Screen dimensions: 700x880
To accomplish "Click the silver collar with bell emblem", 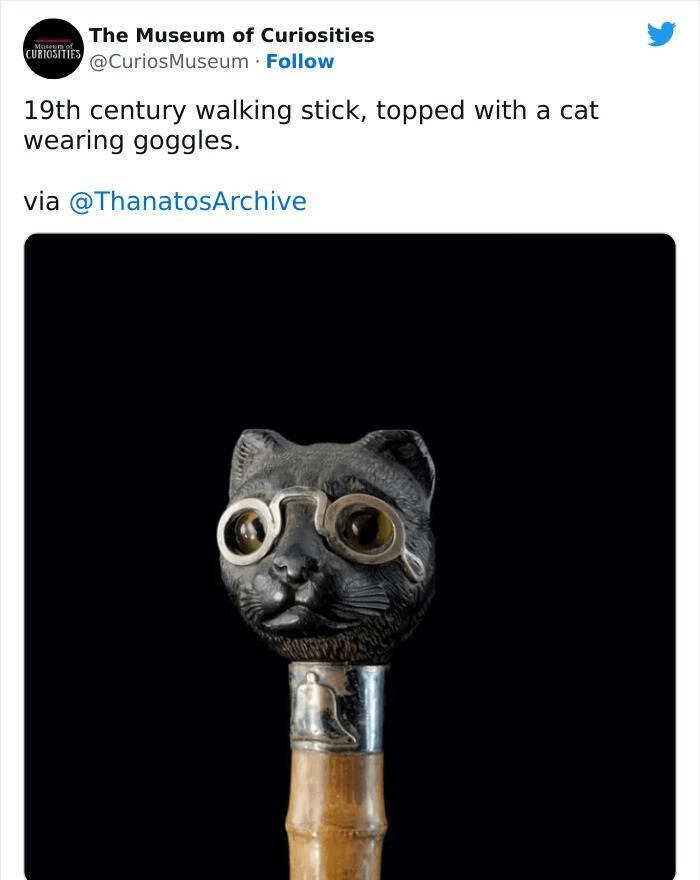I will [336, 708].
